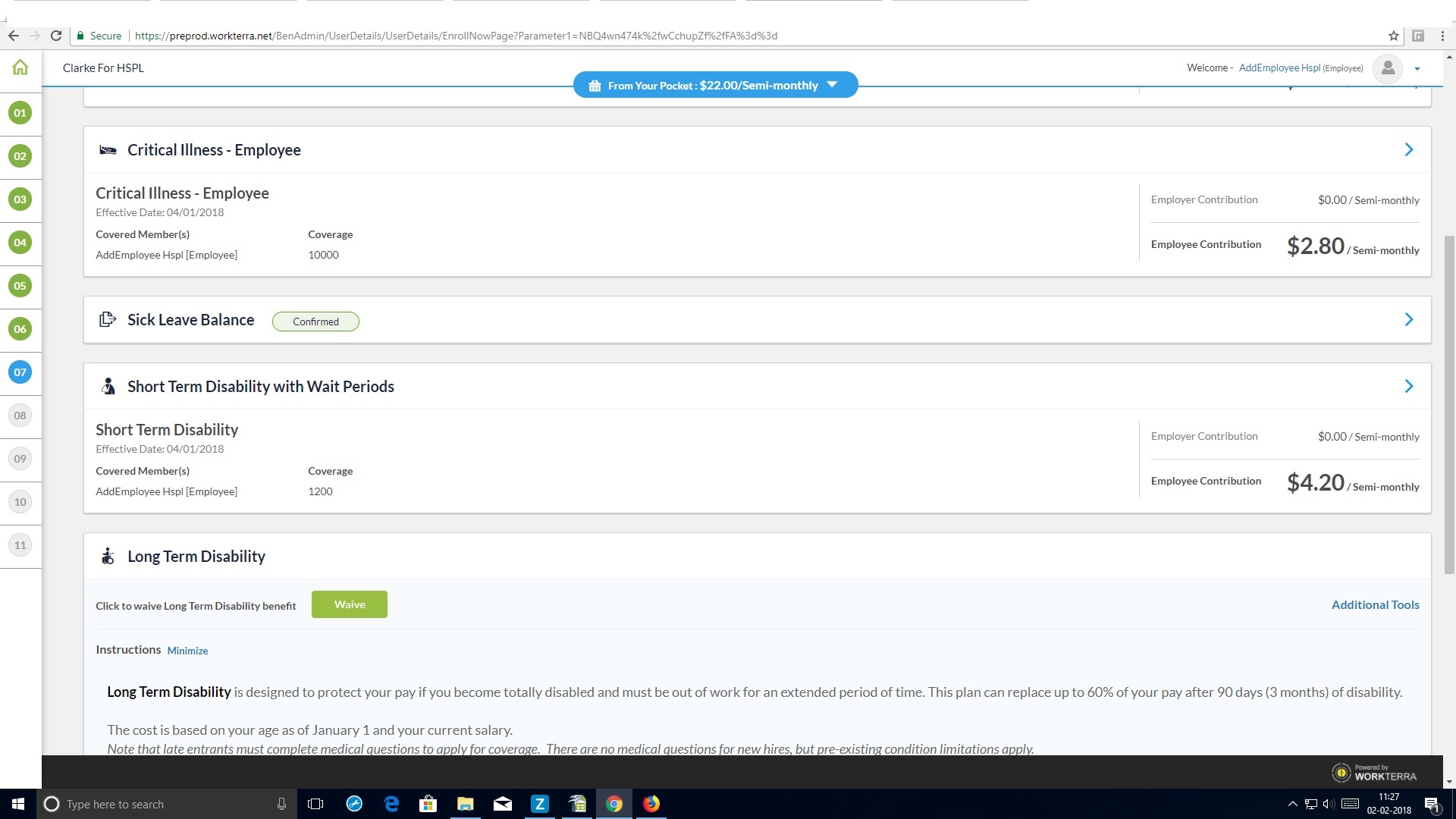Screen dimensions: 1456x819
Task: Expand the Sick Leave Balance chevron
Action: [x=1408, y=320]
